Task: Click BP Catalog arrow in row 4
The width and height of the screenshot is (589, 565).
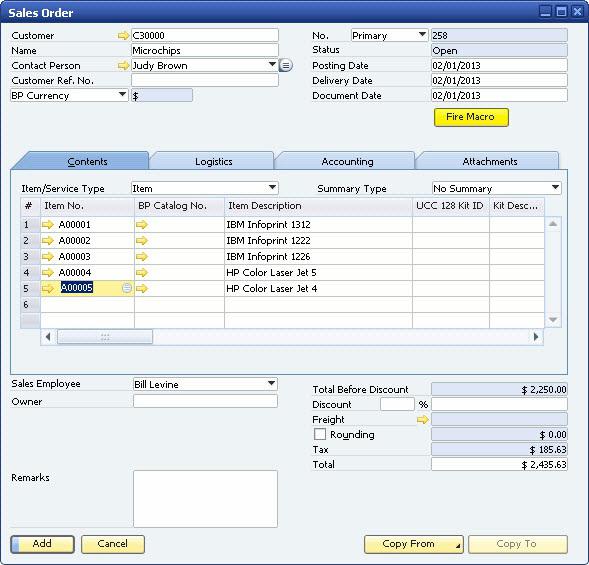Action: (x=142, y=273)
